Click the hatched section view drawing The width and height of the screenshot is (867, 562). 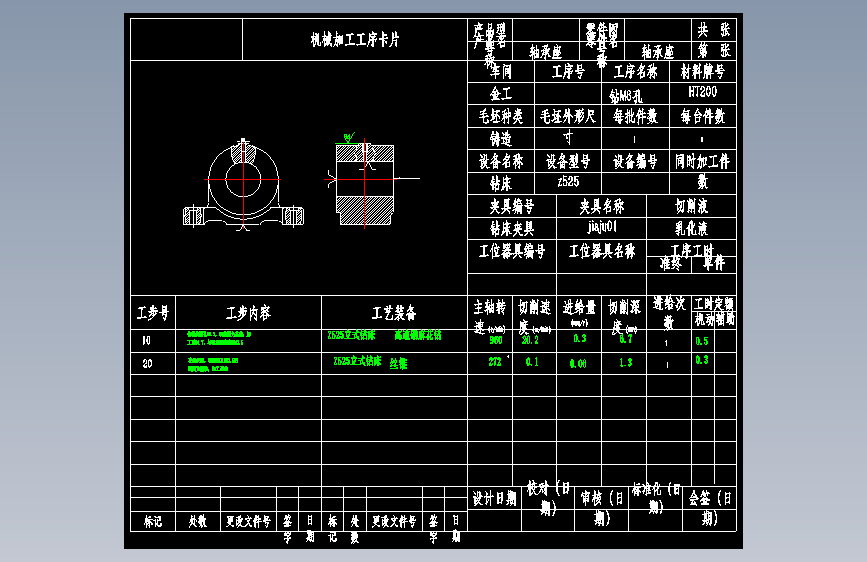coord(365,183)
